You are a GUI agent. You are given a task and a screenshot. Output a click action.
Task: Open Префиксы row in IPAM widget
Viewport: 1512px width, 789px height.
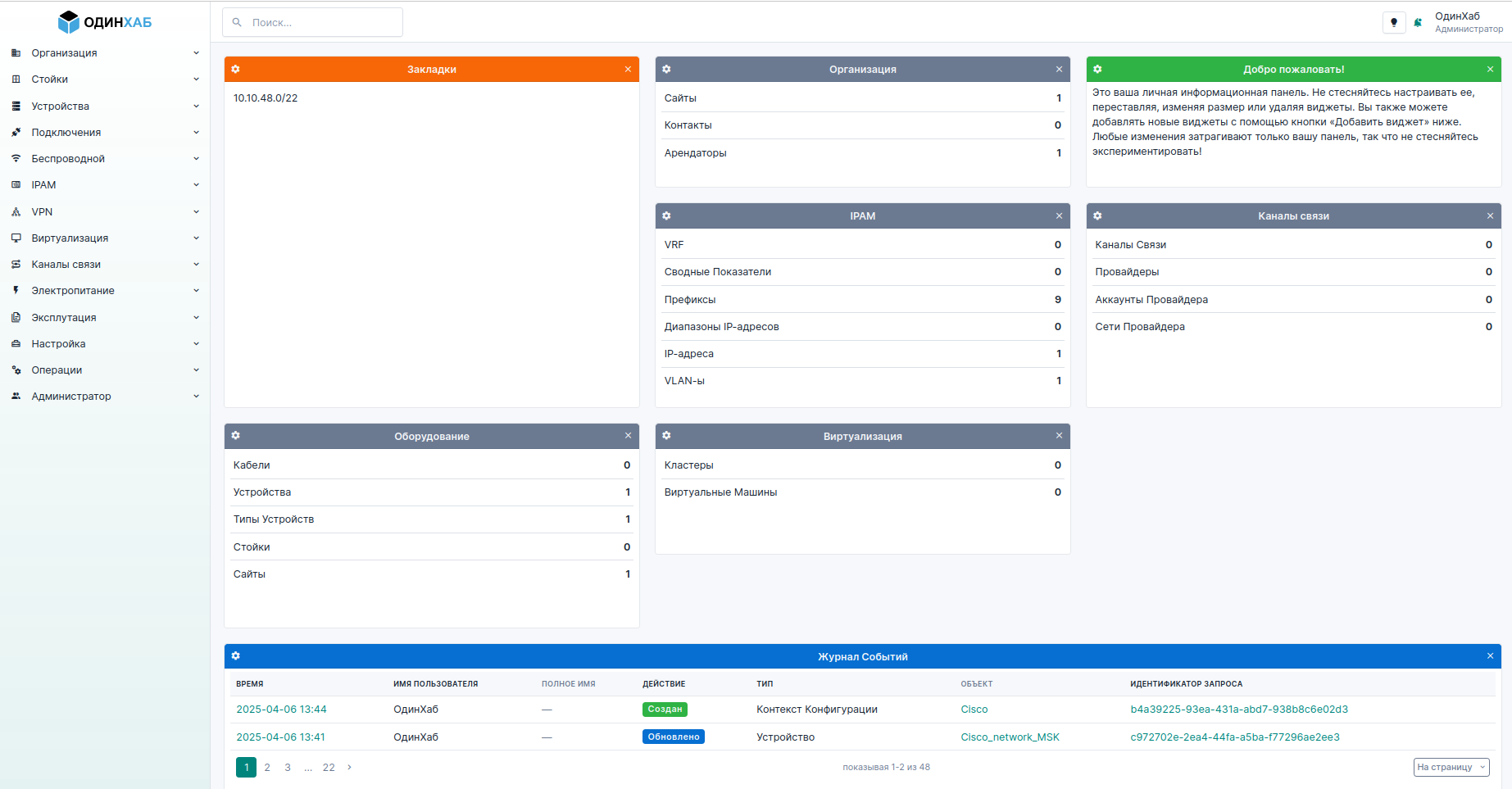pyautogui.click(x=690, y=300)
